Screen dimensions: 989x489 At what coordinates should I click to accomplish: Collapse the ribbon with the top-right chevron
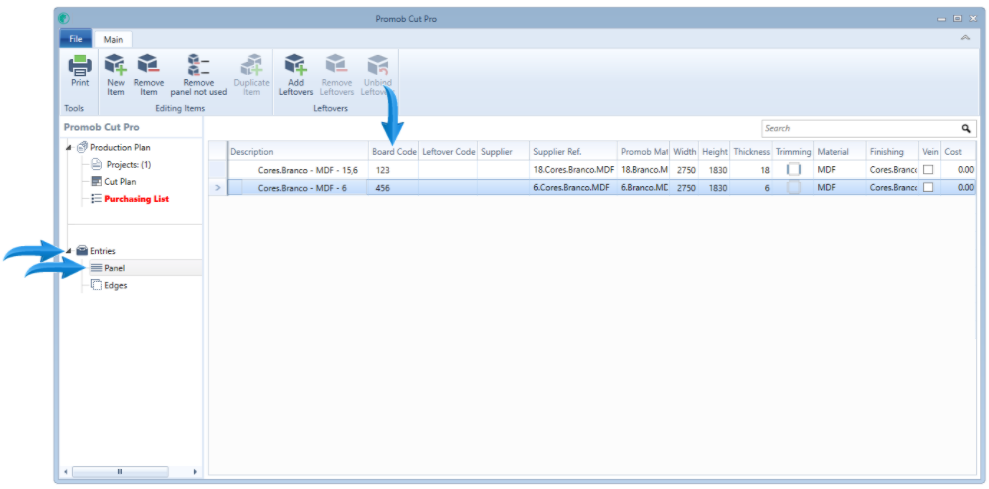pos(965,38)
